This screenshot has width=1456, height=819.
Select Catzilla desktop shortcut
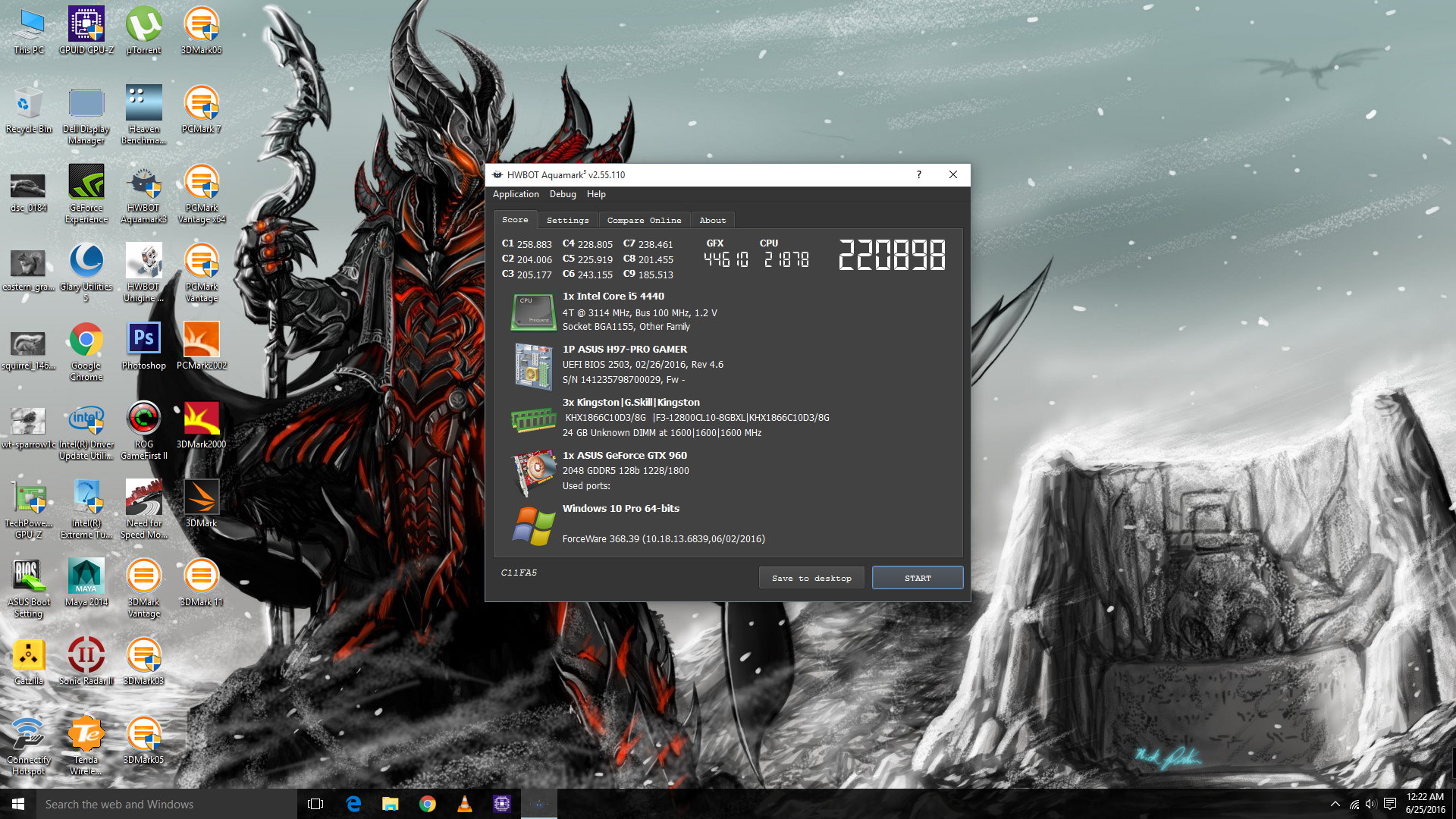(x=29, y=662)
